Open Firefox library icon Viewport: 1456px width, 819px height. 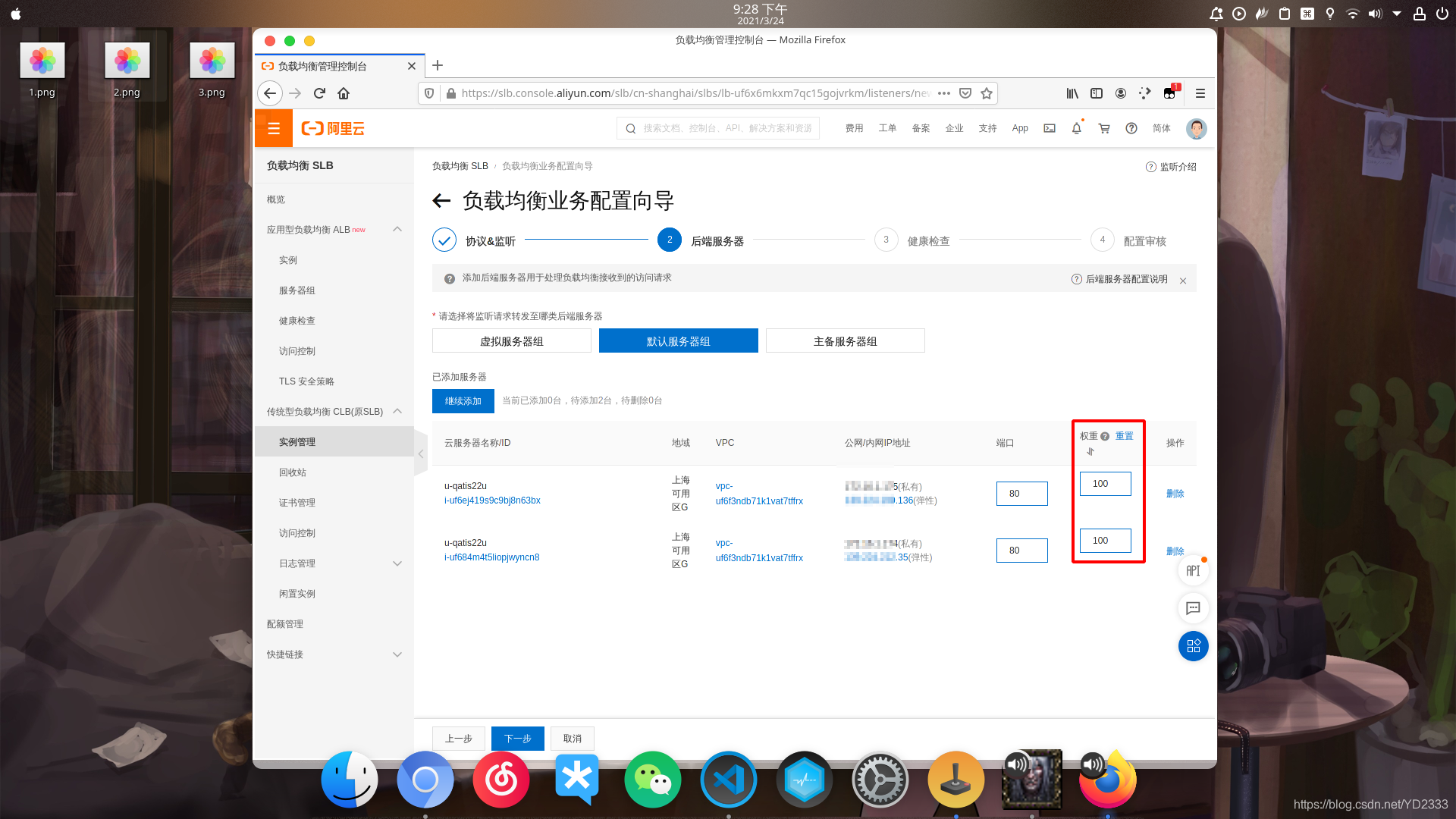(x=1072, y=93)
